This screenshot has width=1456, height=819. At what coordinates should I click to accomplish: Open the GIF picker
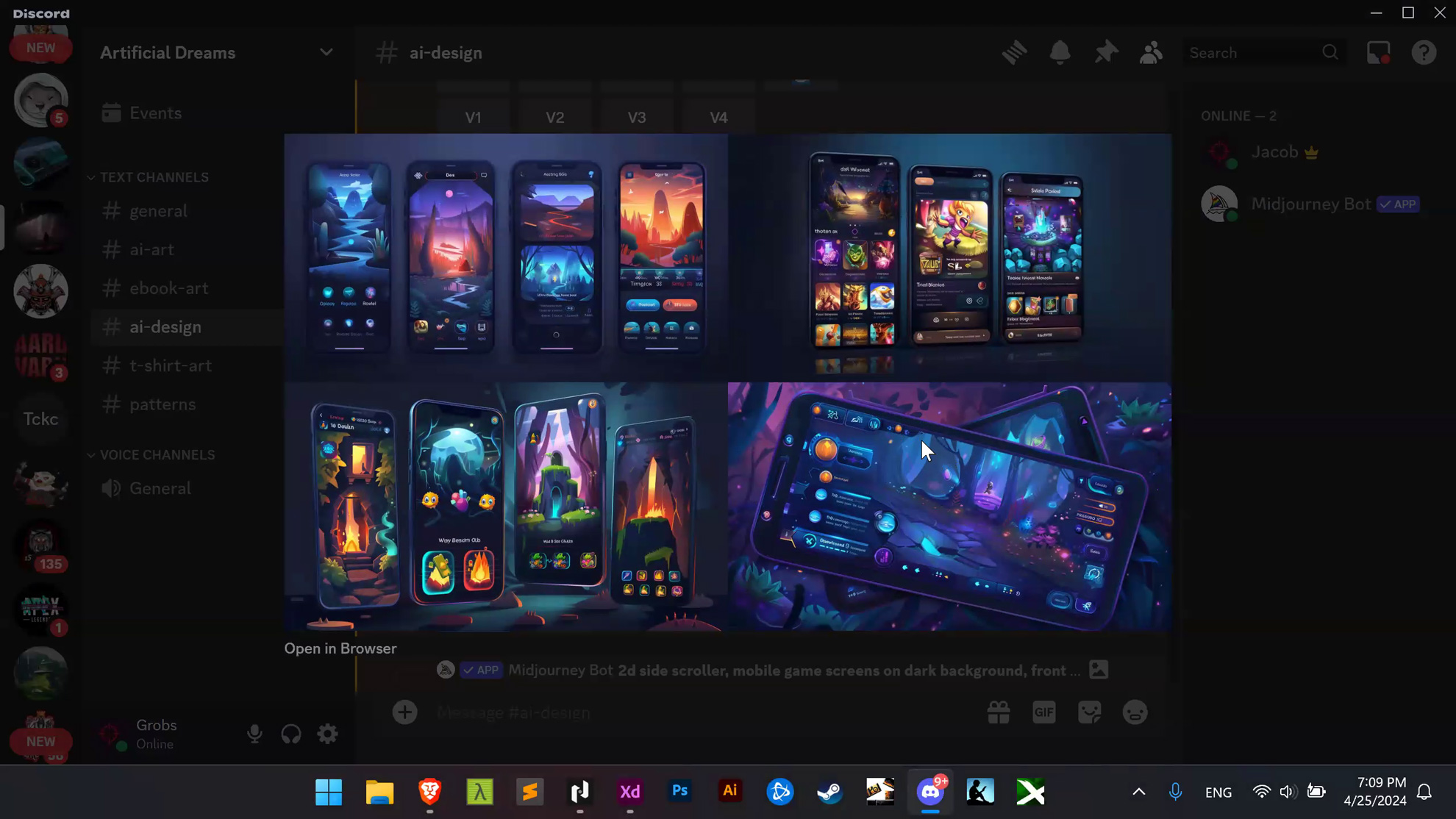pyautogui.click(x=1043, y=712)
